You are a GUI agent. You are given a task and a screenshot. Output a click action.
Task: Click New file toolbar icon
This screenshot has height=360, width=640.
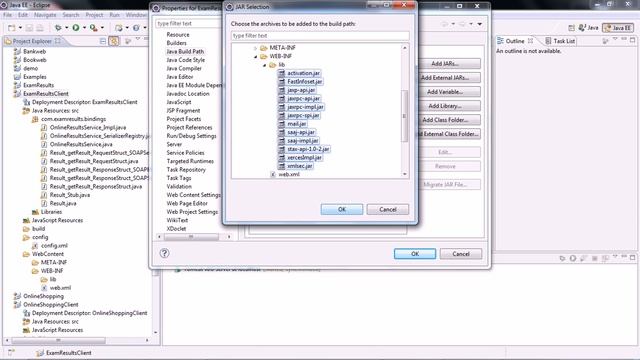pyautogui.click(x=11, y=28)
